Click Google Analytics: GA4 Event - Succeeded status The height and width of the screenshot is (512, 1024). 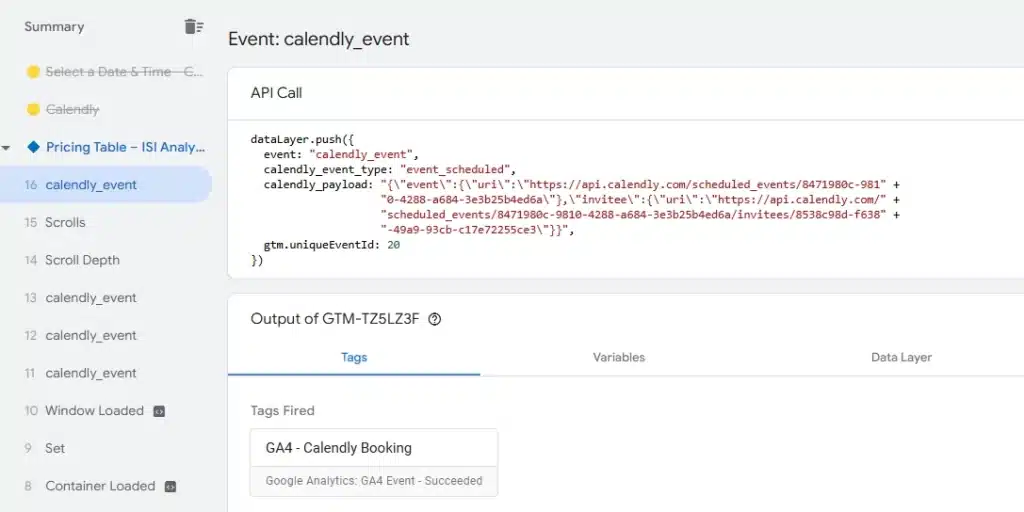[x=374, y=481]
